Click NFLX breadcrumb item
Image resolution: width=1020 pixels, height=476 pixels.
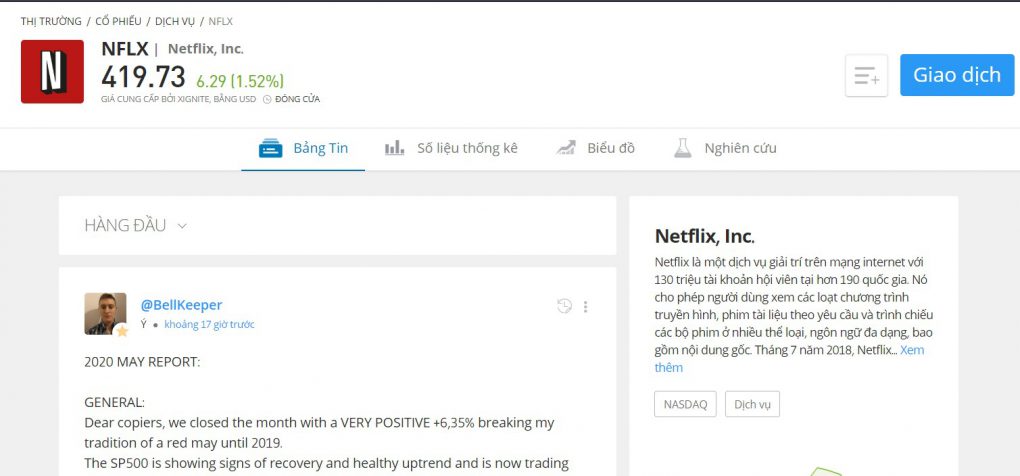tap(221, 21)
